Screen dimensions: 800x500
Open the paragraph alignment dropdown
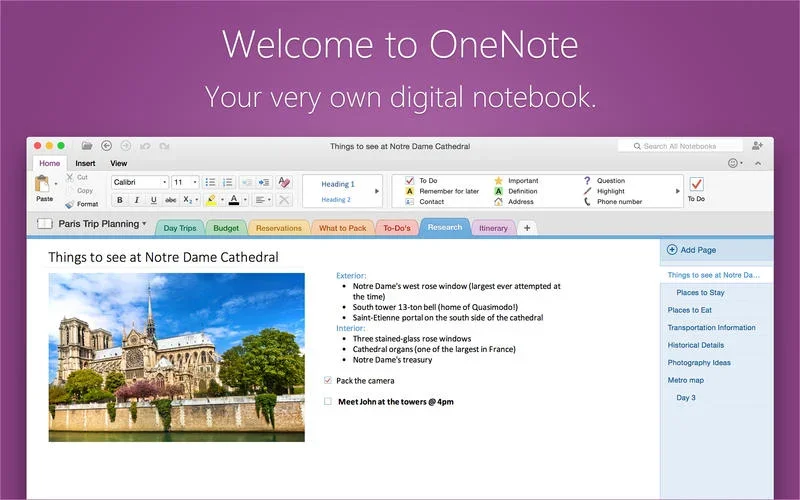click(x=263, y=200)
